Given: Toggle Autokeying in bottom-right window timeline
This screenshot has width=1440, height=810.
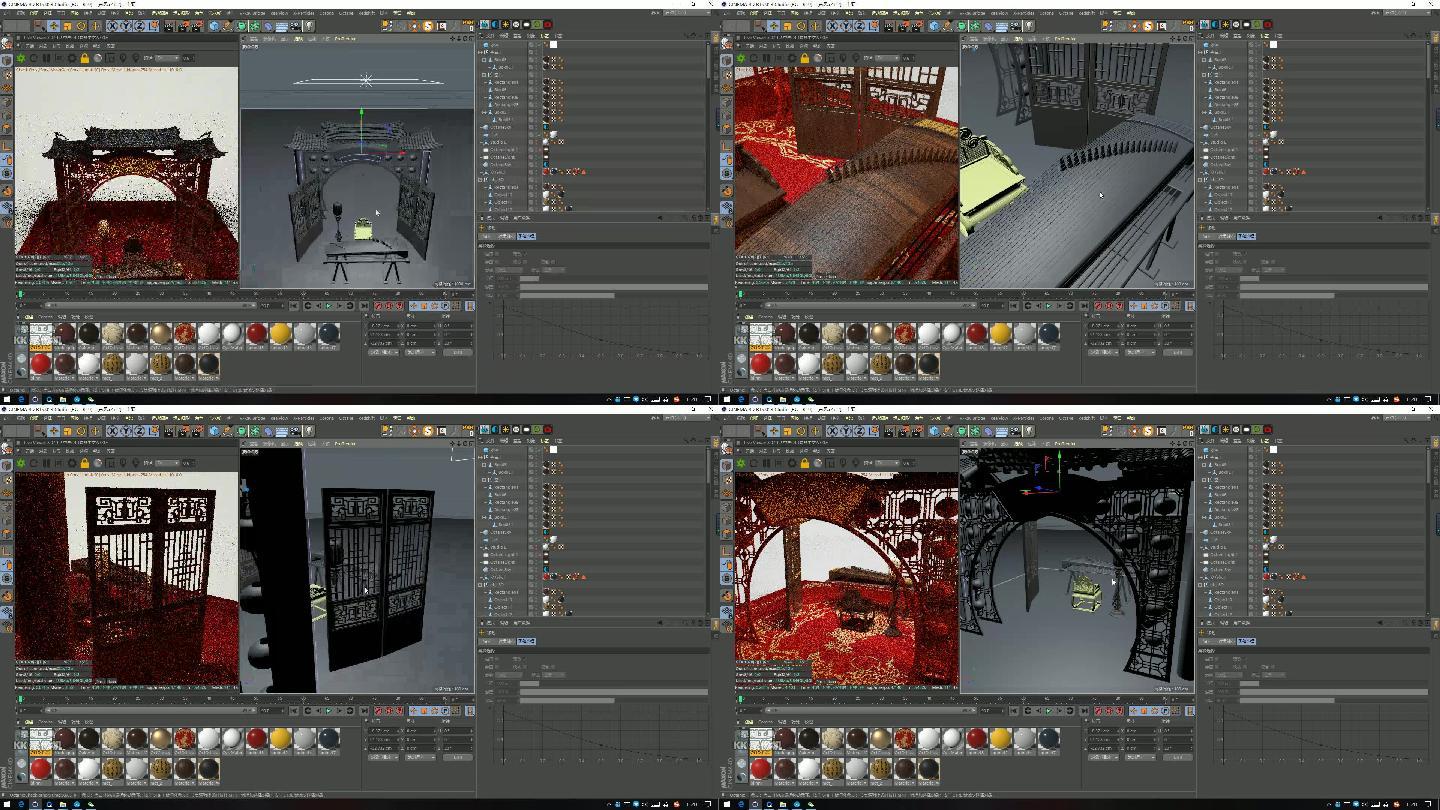Looking at the screenshot, I should point(1109,711).
